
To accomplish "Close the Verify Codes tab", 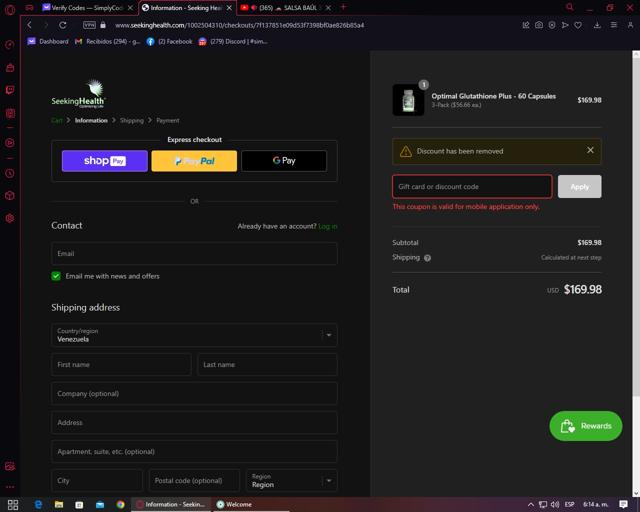I will 130,8.
